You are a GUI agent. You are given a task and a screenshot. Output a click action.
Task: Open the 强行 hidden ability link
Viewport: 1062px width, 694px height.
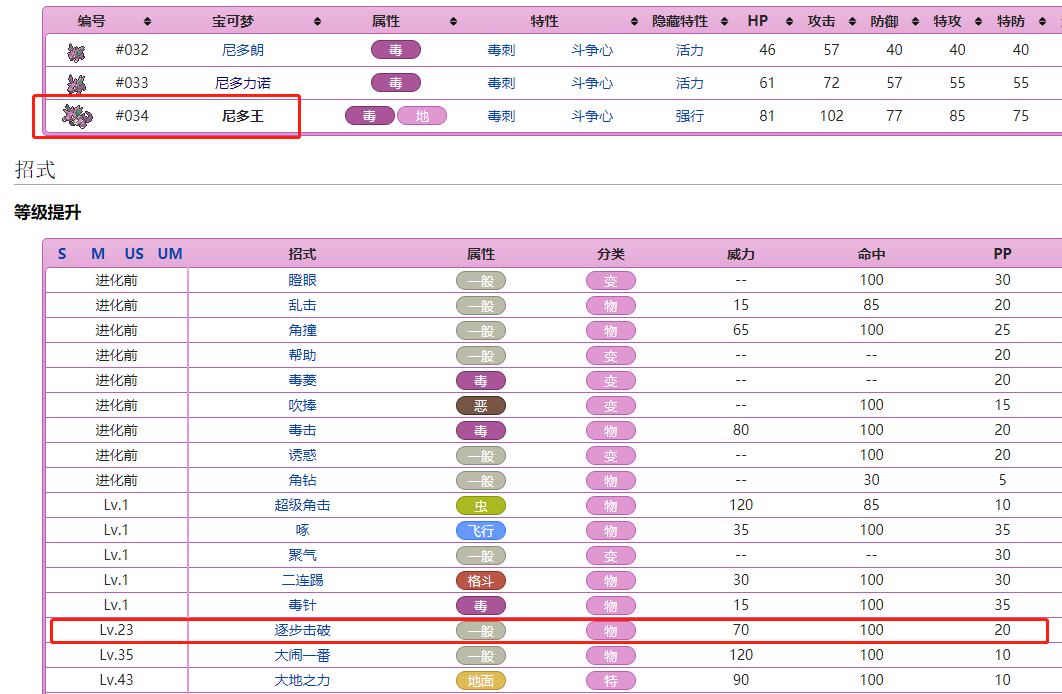click(x=689, y=116)
